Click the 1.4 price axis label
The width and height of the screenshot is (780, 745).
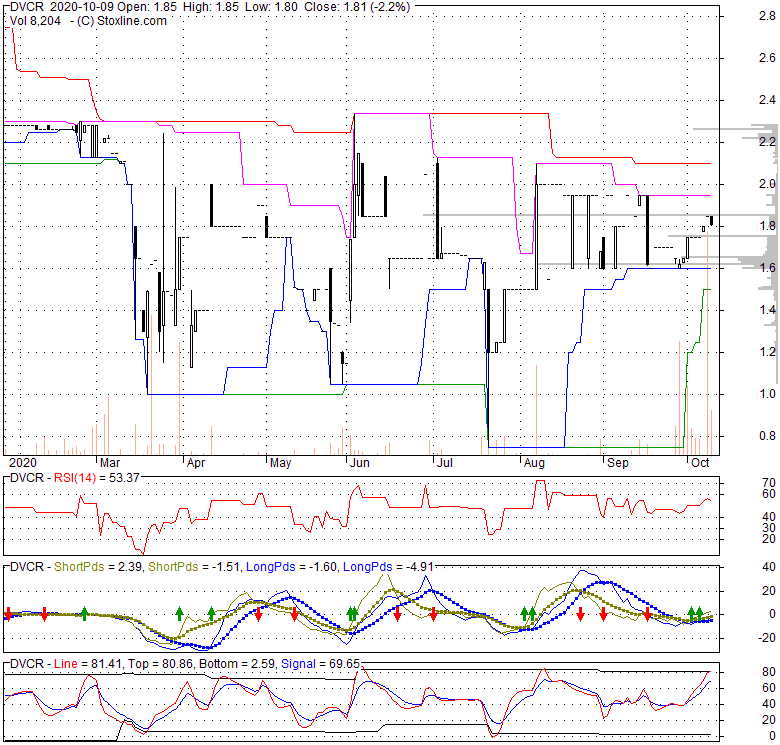[767, 310]
